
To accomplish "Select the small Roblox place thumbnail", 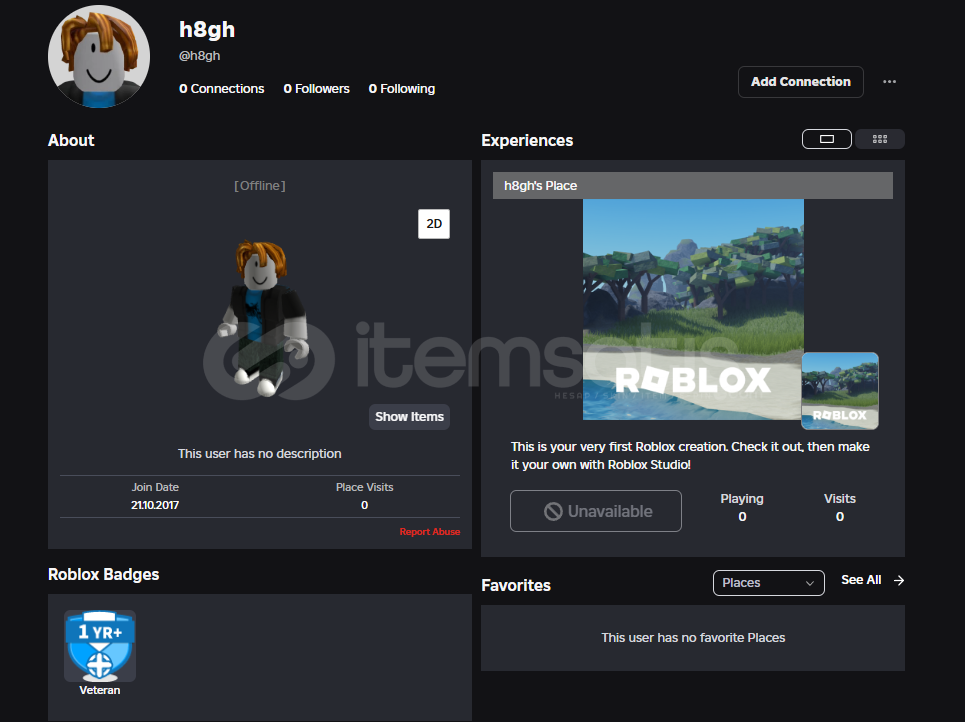I will tap(840, 390).
